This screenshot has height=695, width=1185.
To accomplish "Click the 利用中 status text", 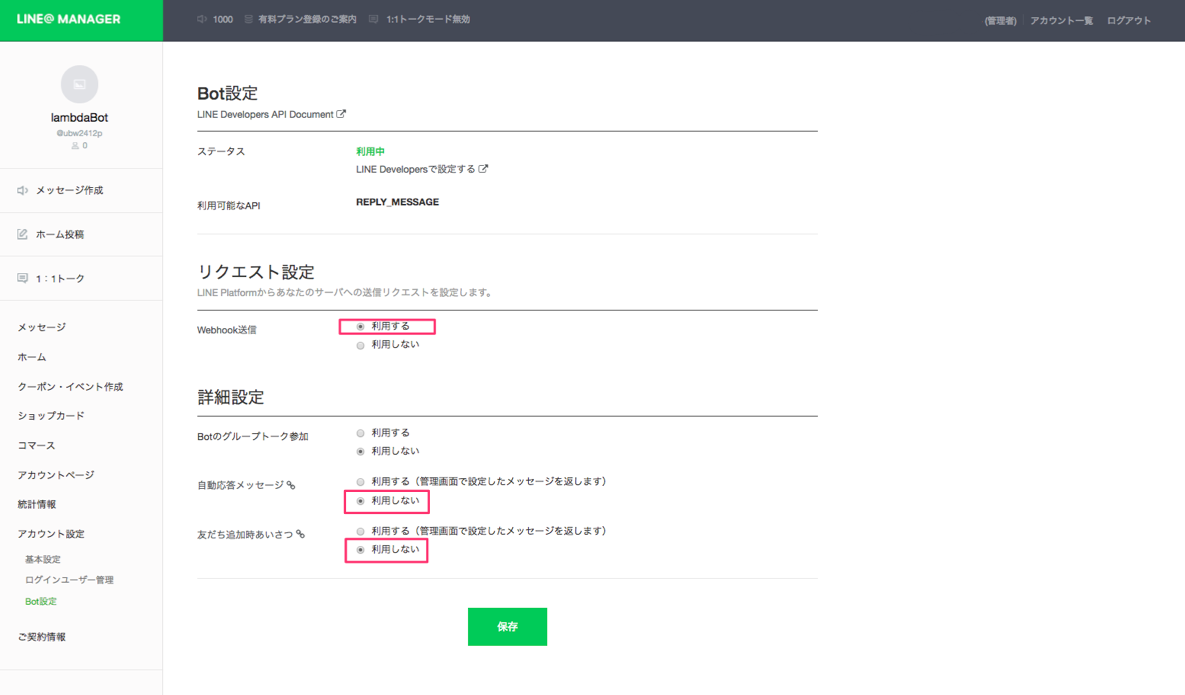I will click(x=370, y=151).
